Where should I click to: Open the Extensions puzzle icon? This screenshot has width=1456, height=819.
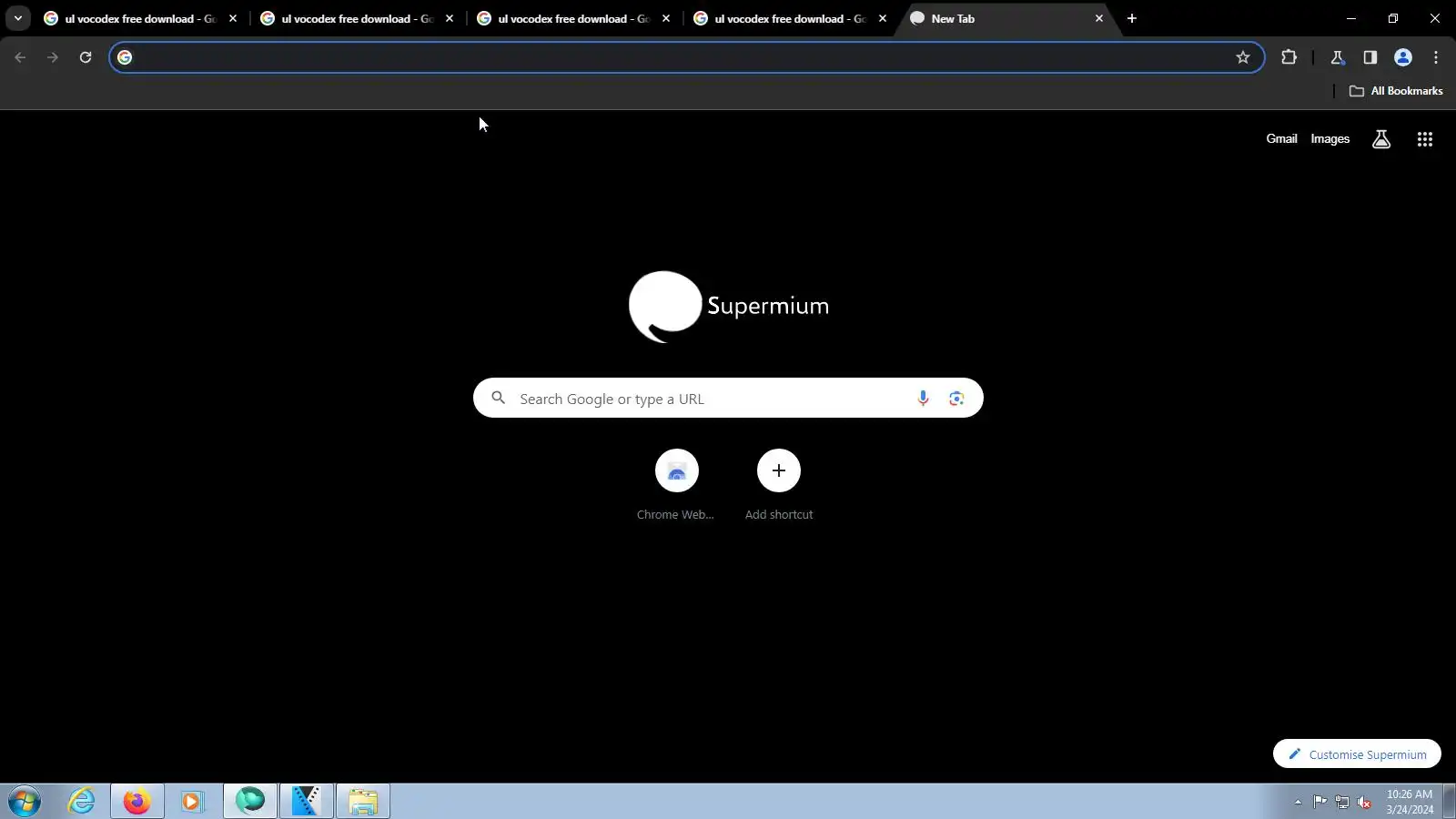pyautogui.click(x=1289, y=57)
